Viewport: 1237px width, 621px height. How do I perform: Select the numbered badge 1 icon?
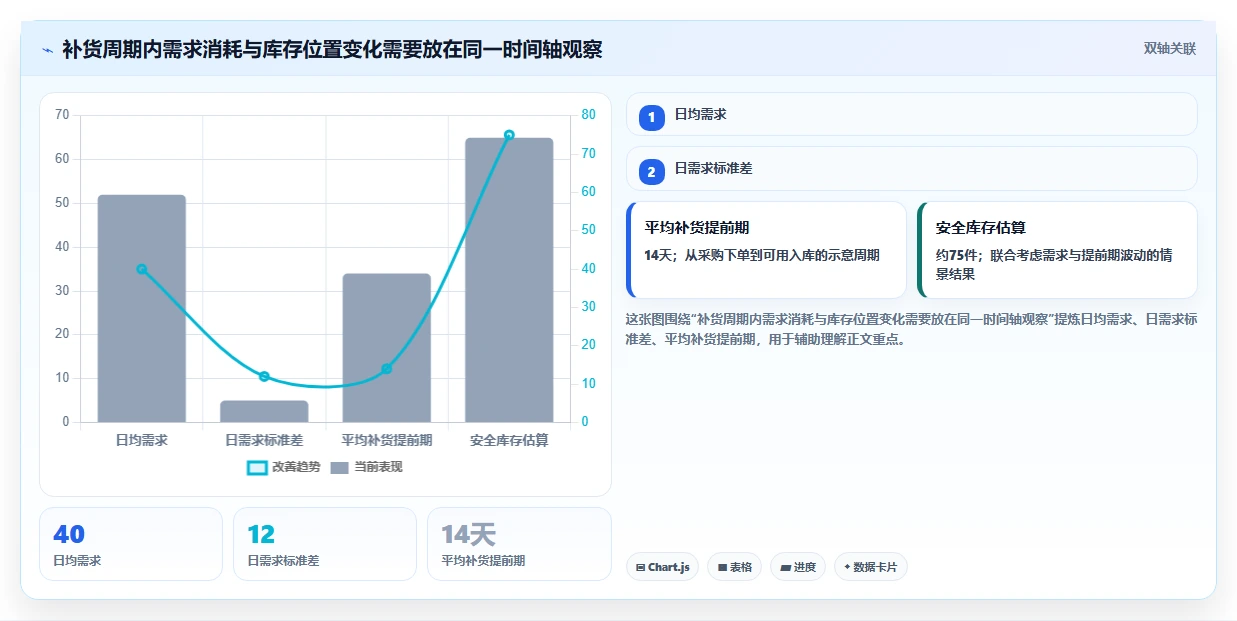(652, 117)
